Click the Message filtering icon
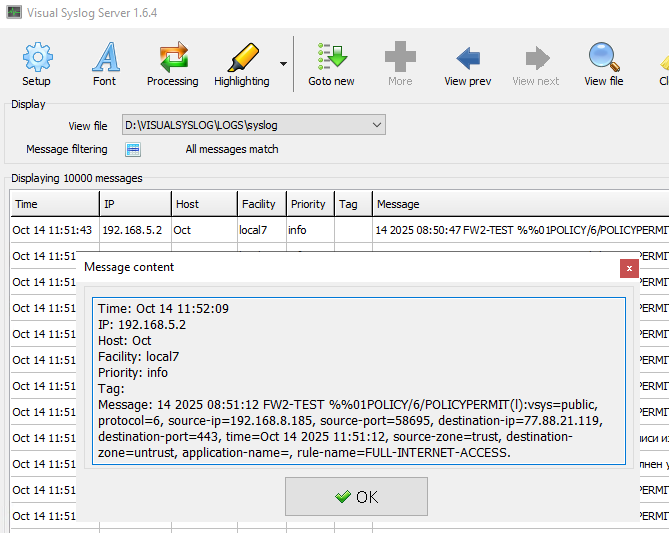This screenshot has width=669, height=533. point(133,150)
